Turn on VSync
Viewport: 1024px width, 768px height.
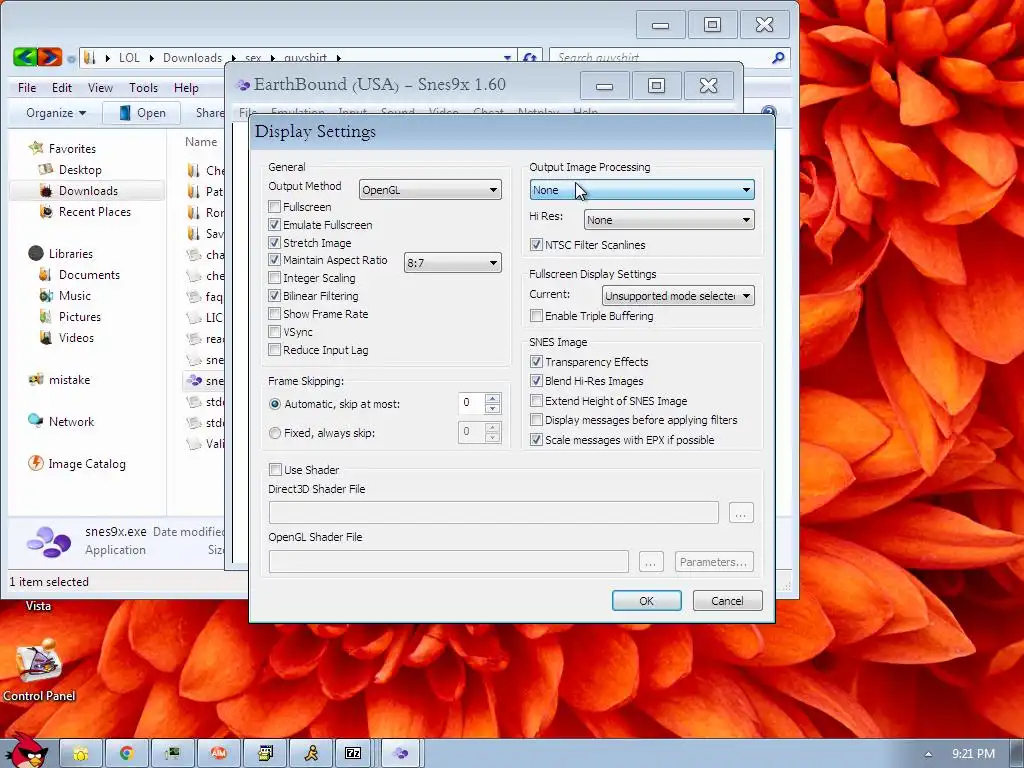point(275,332)
